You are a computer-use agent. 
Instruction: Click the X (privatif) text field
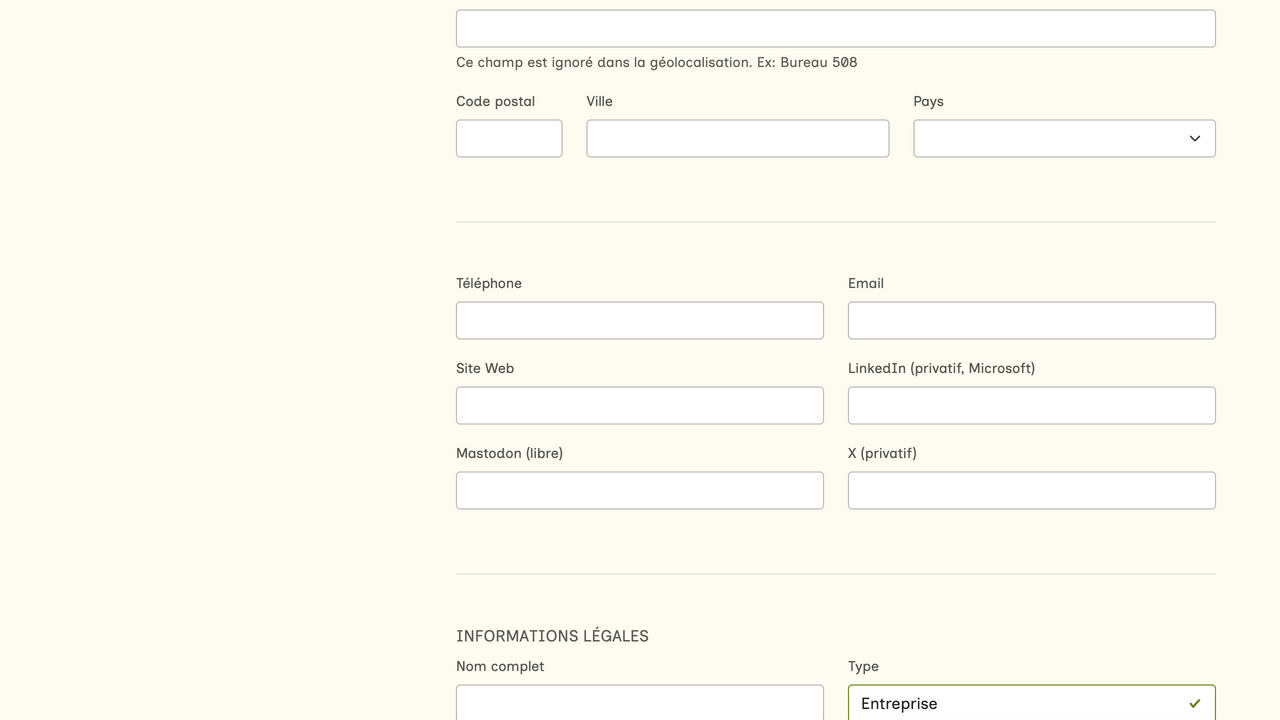[x=1031, y=491]
